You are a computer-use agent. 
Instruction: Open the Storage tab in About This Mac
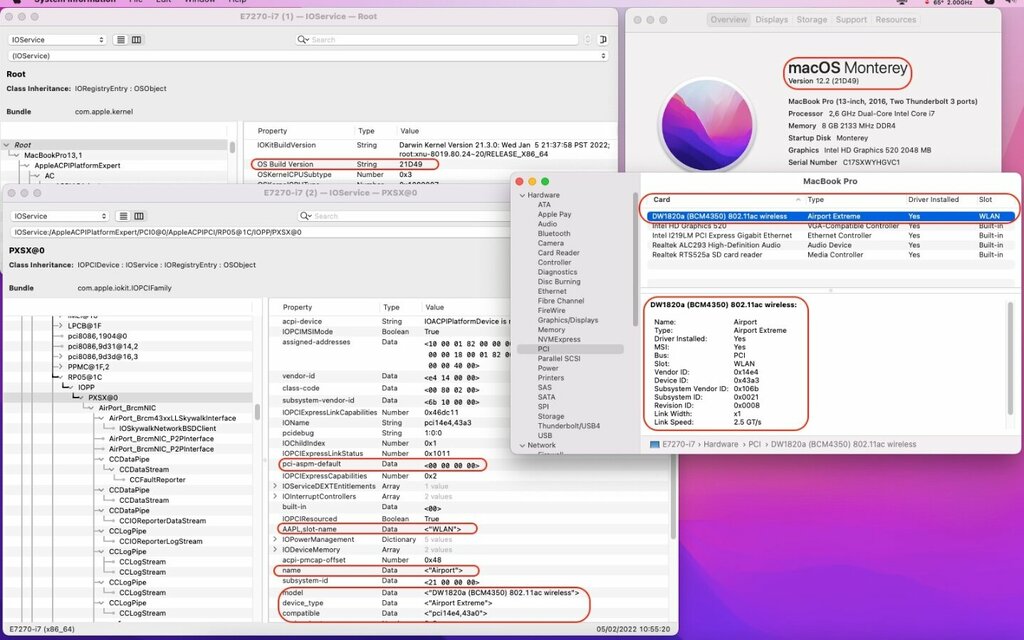pyautogui.click(x=811, y=19)
